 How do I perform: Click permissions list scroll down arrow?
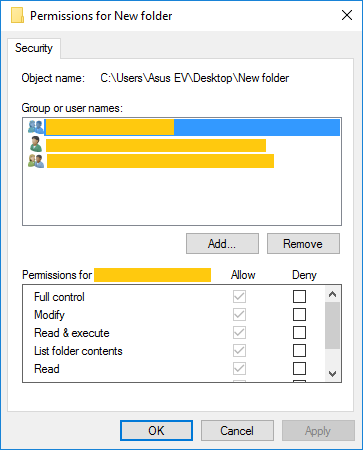[x=332, y=374]
